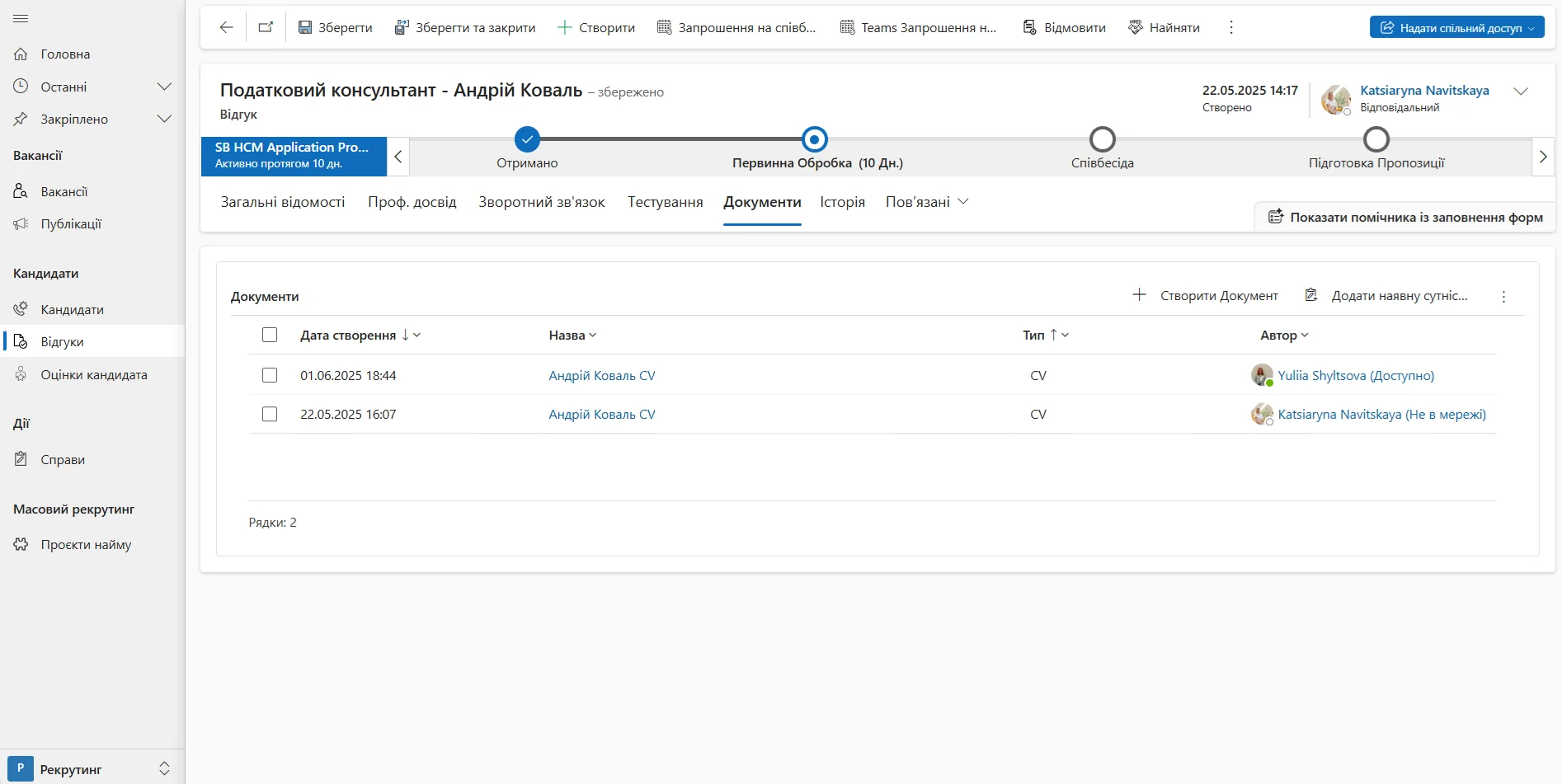Open the toolbar overflow three-dots menu
Viewport: 1562px width, 784px height.
[x=1231, y=27]
